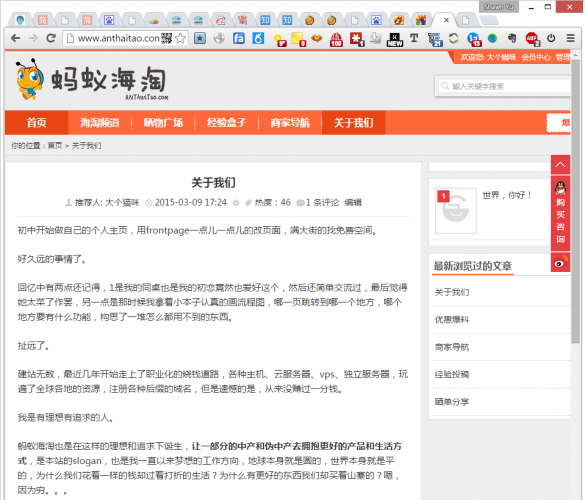Open the 海淘频道 navigation tab
The image size is (585, 500).
[100, 122]
